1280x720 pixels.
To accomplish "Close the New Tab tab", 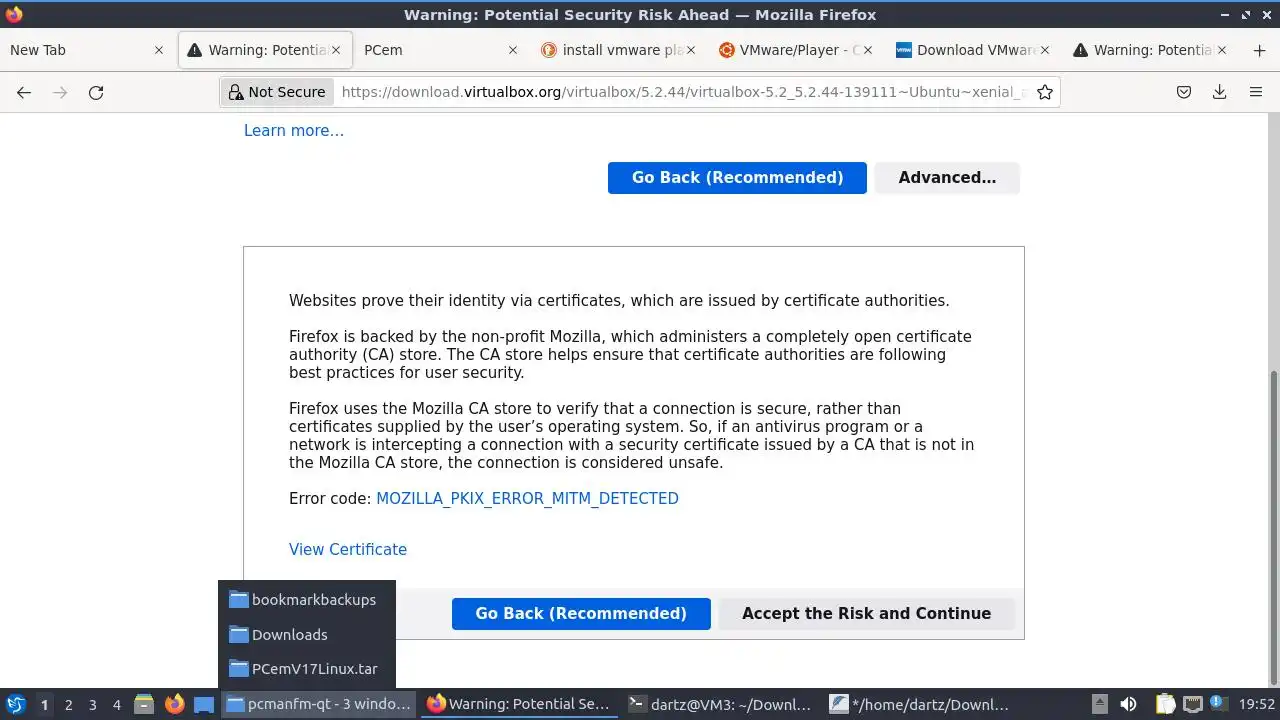I will click(158, 50).
